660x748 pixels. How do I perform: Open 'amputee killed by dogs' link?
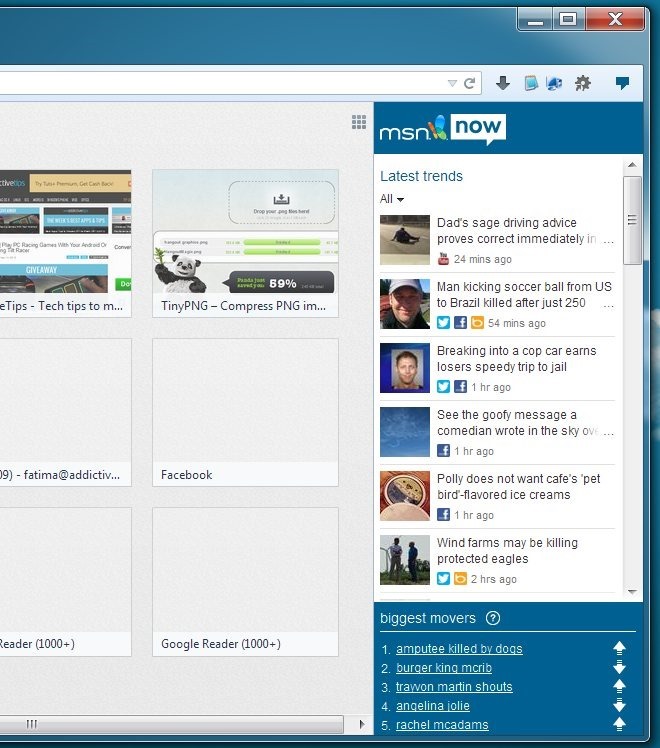[x=459, y=648]
